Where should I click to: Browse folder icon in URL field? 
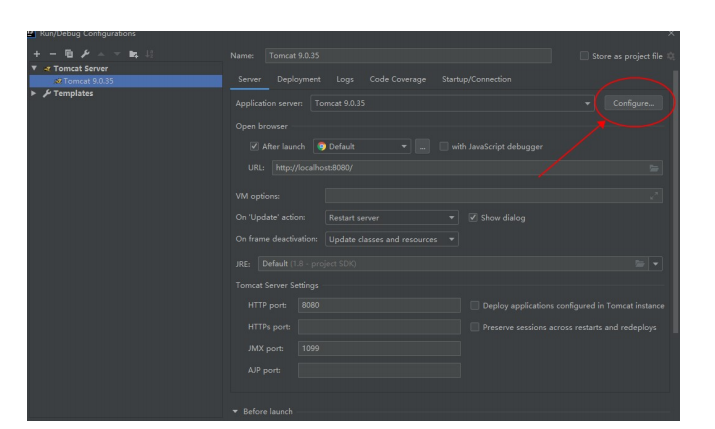point(654,168)
